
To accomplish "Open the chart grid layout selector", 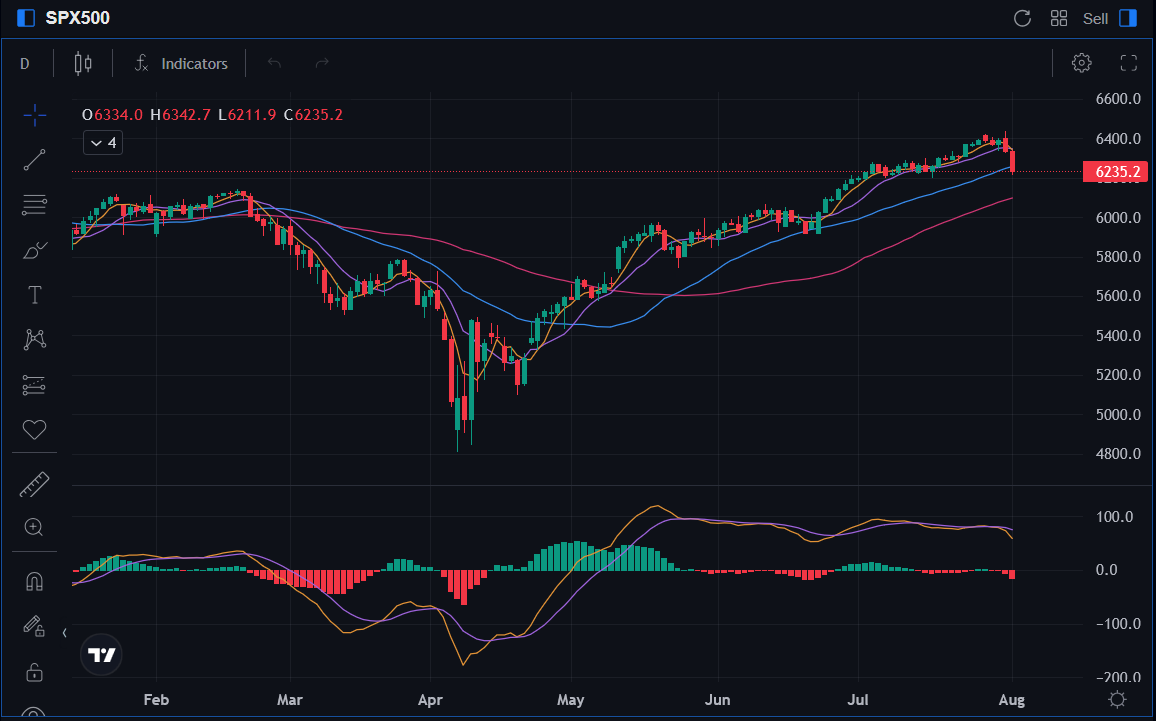I will coord(1059,18).
